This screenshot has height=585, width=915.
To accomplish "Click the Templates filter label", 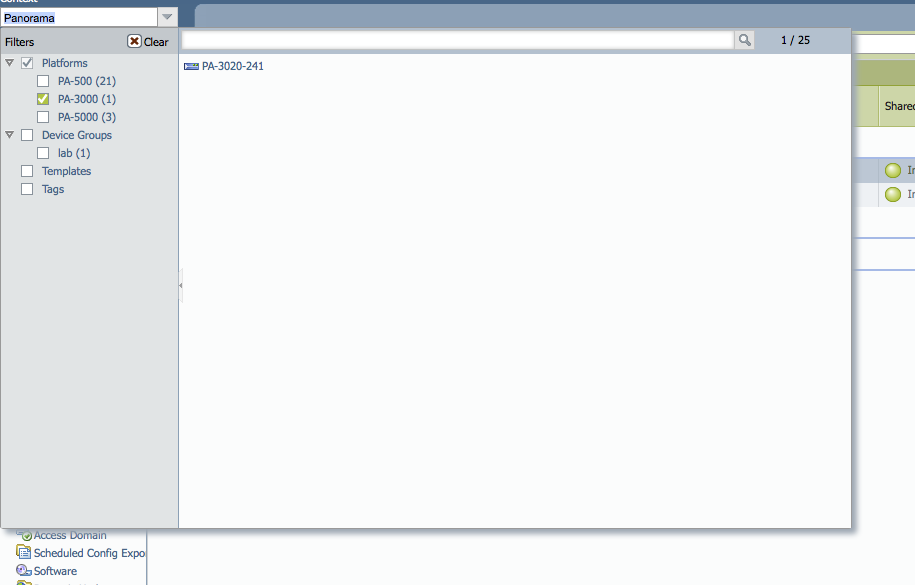I will pos(67,171).
